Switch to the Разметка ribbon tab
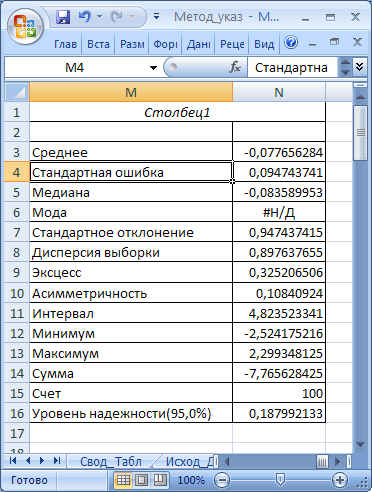372x492 pixels. [132, 44]
